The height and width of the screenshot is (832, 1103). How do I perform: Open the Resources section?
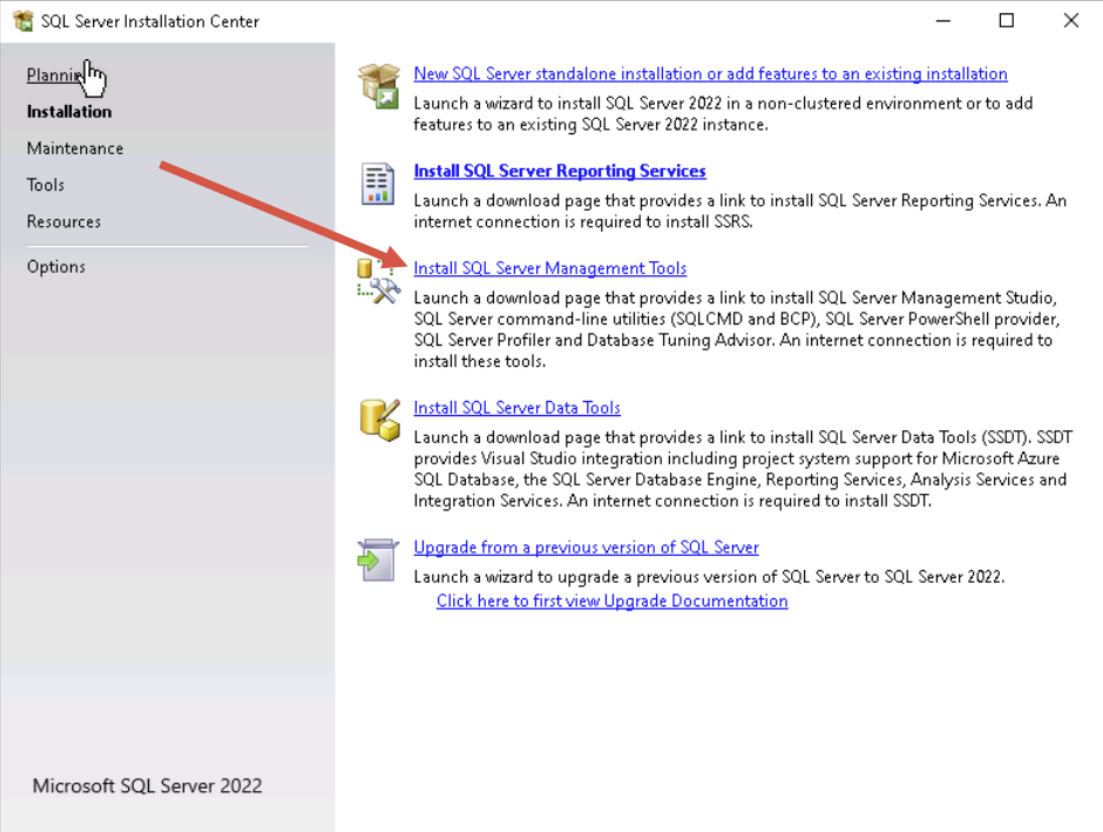coord(64,222)
